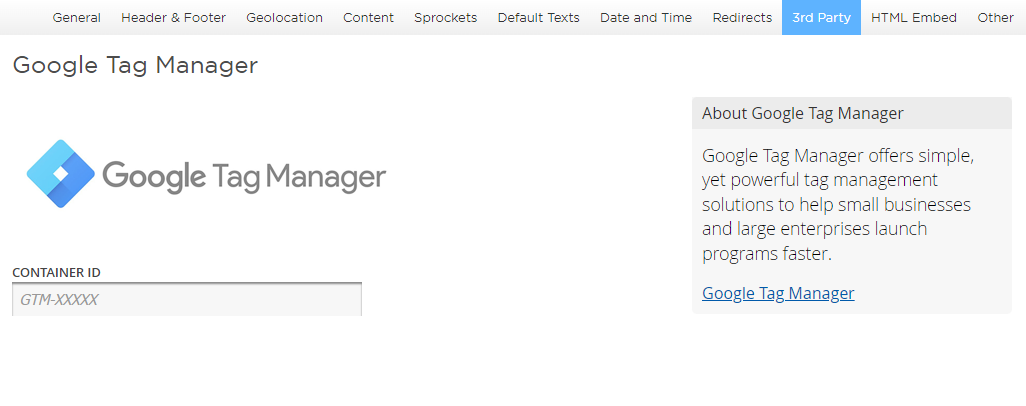Select the Content tab
1026x406 pixels.
coord(368,18)
